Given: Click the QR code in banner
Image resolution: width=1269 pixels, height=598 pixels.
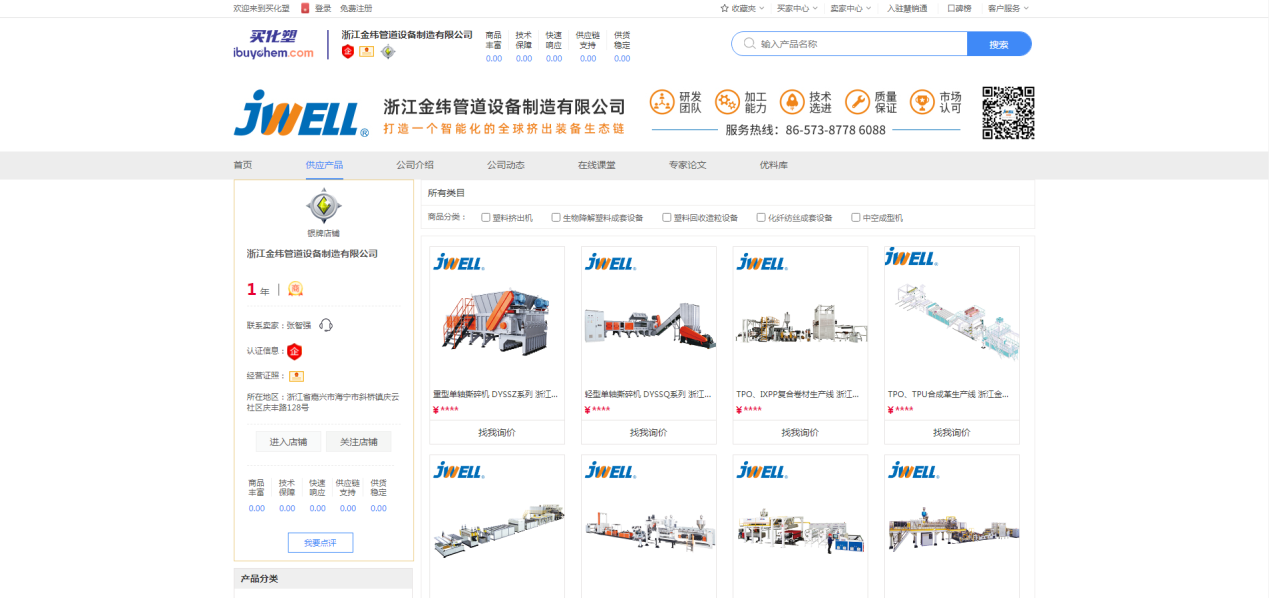Looking at the screenshot, I should click(x=1008, y=112).
